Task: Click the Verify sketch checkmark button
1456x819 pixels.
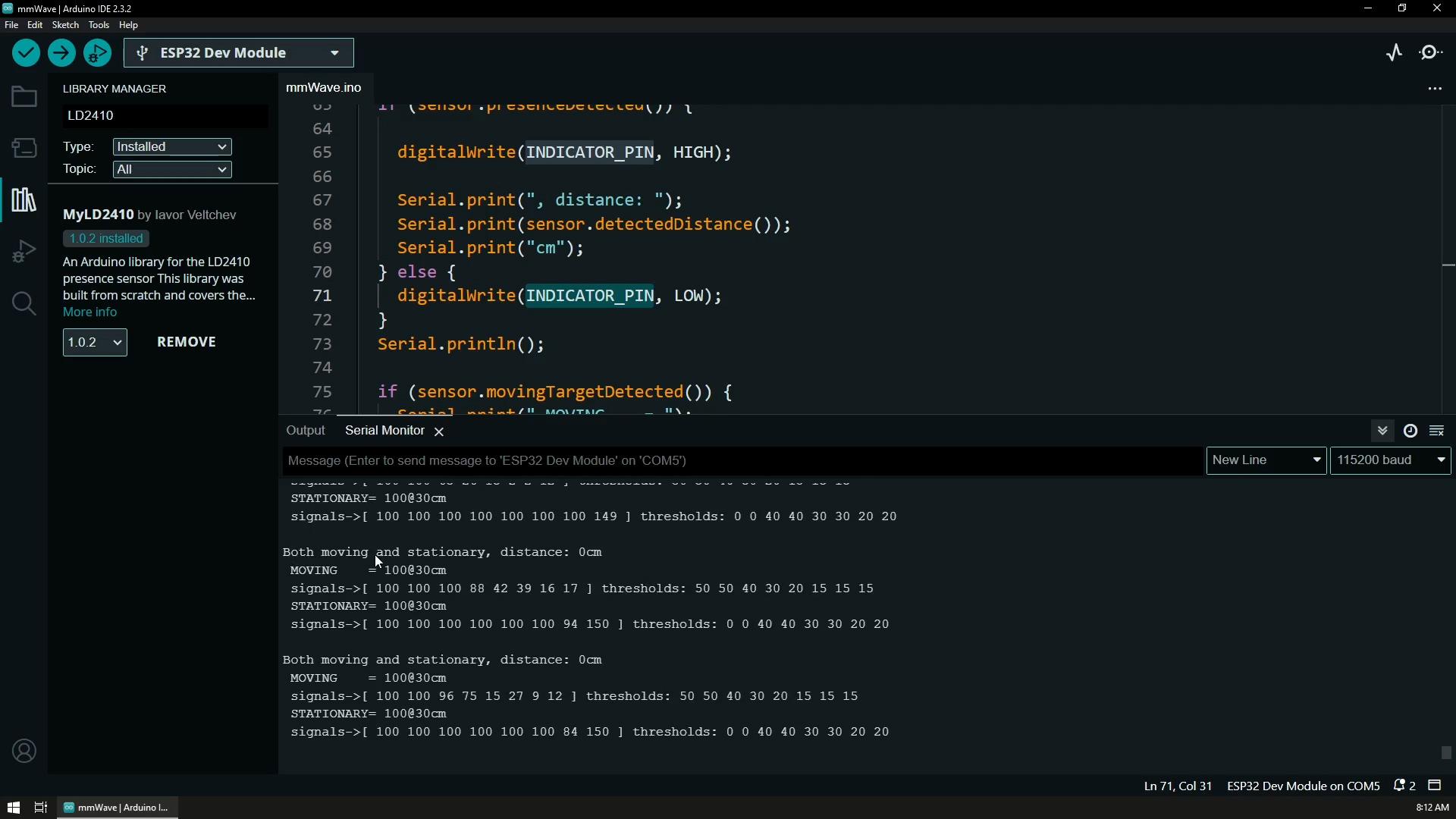Action: (26, 53)
